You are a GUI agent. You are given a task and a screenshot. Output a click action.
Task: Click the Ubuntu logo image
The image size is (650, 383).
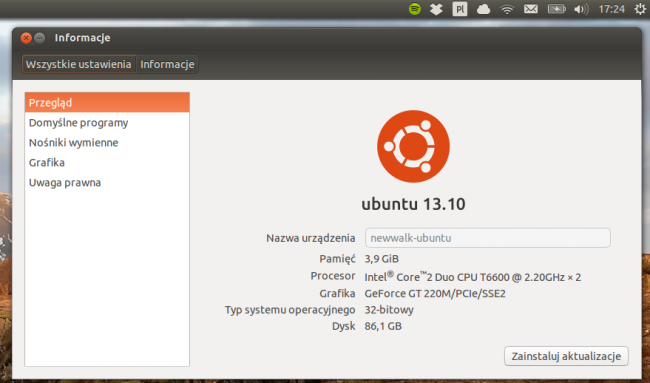tap(413, 146)
